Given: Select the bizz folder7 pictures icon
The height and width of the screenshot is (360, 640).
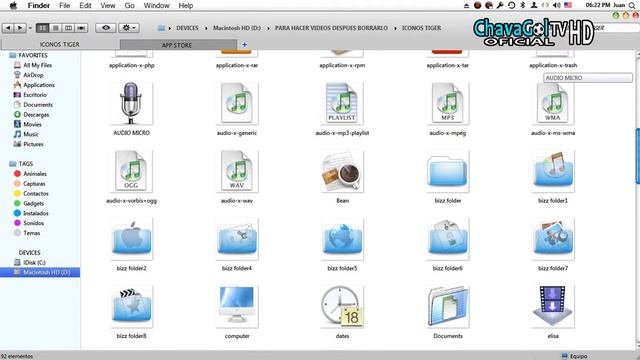Looking at the screenshot, I should [553, 239].
